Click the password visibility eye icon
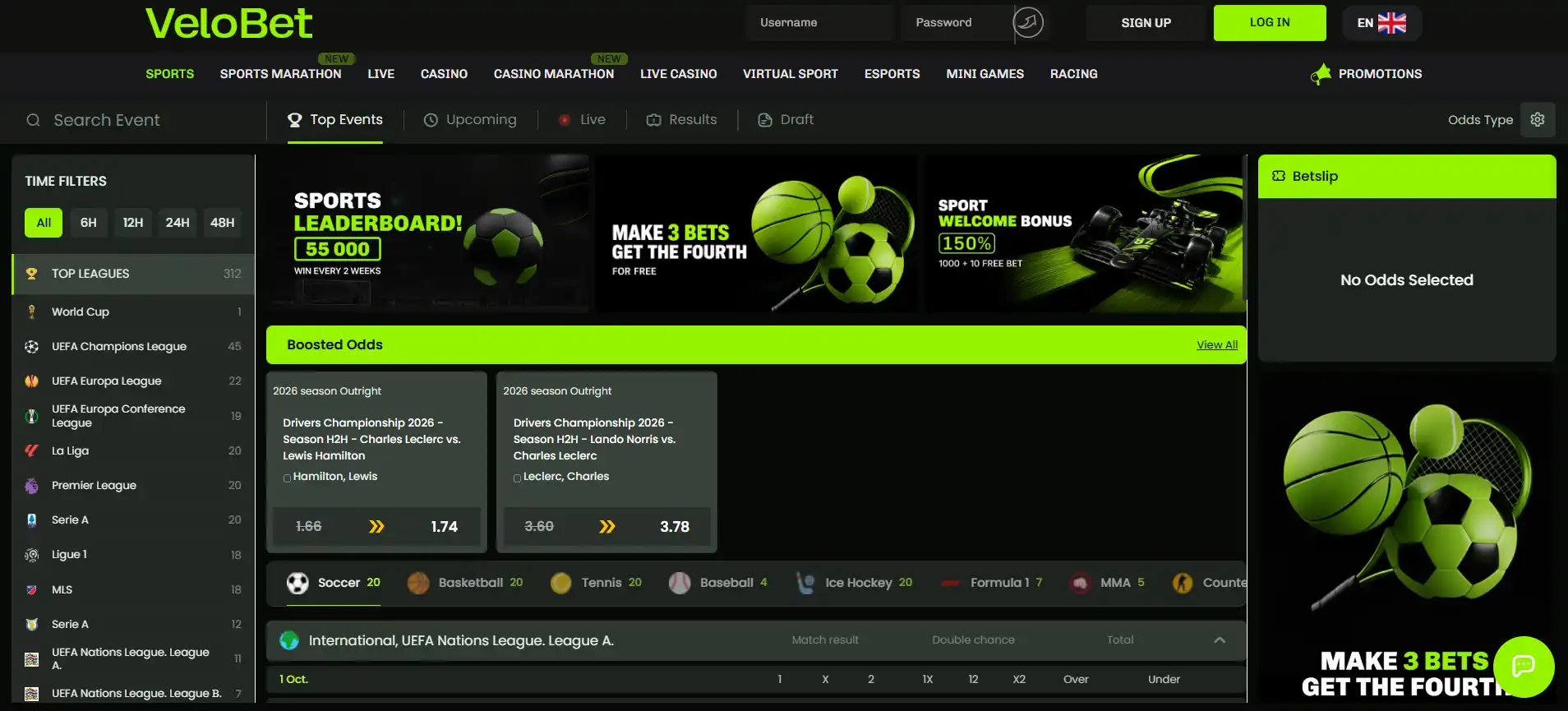Image resolution: width=1568 pixels, height=711 pixels. tap(1028, 22)
